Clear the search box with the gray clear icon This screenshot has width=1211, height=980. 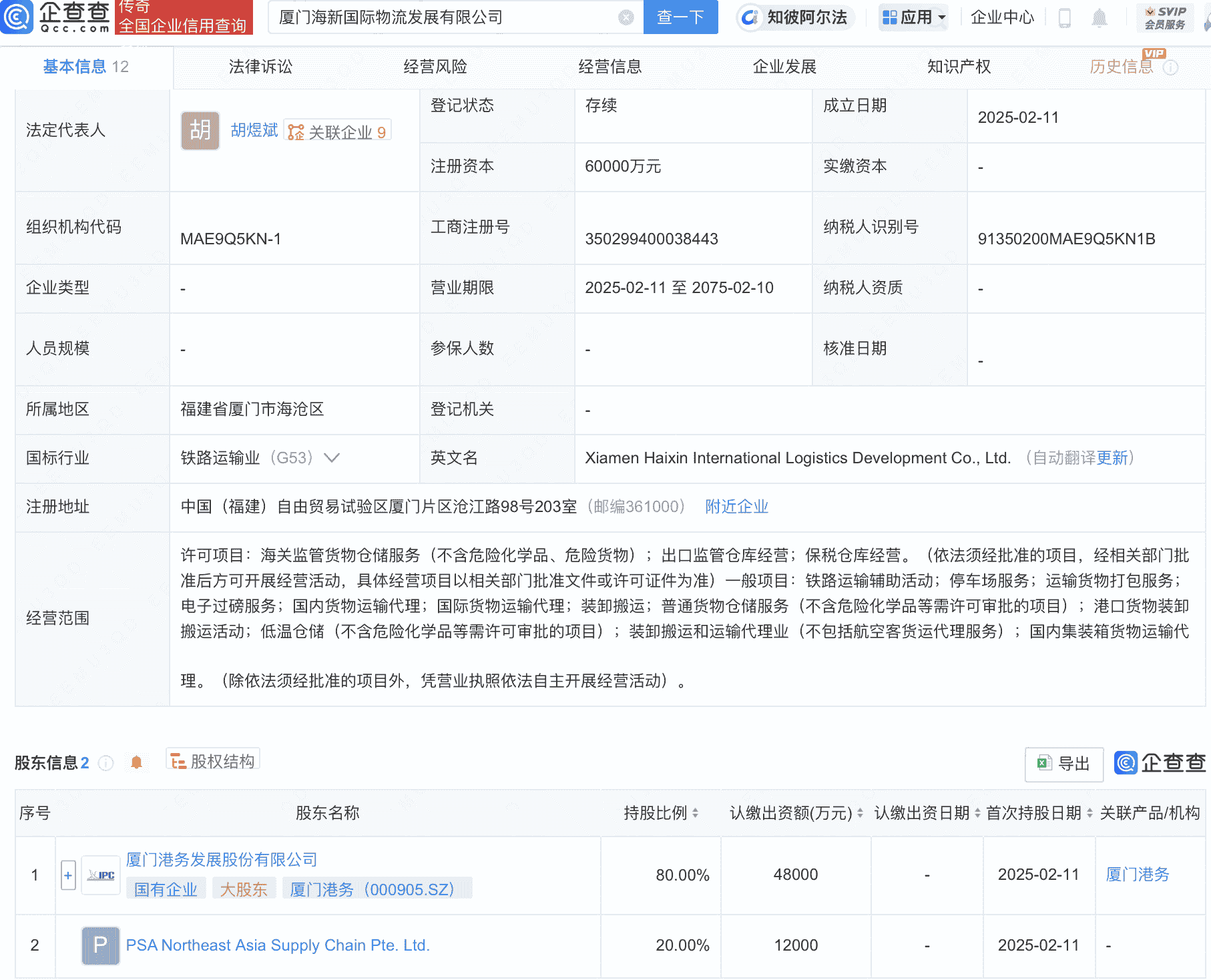pyautogui.click(x=626, y=17)
